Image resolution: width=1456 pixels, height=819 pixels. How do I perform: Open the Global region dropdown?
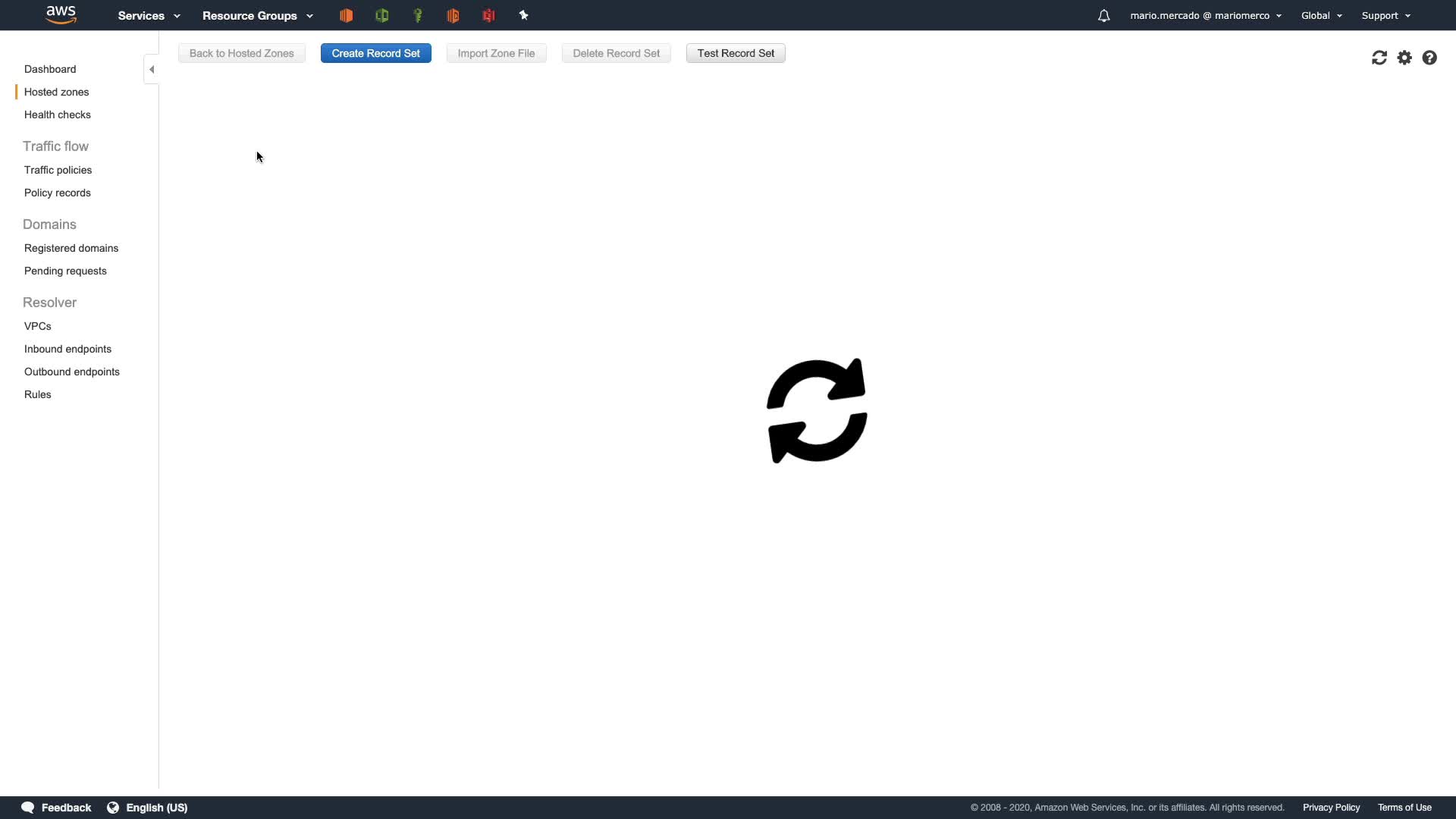coord(1321,15)
